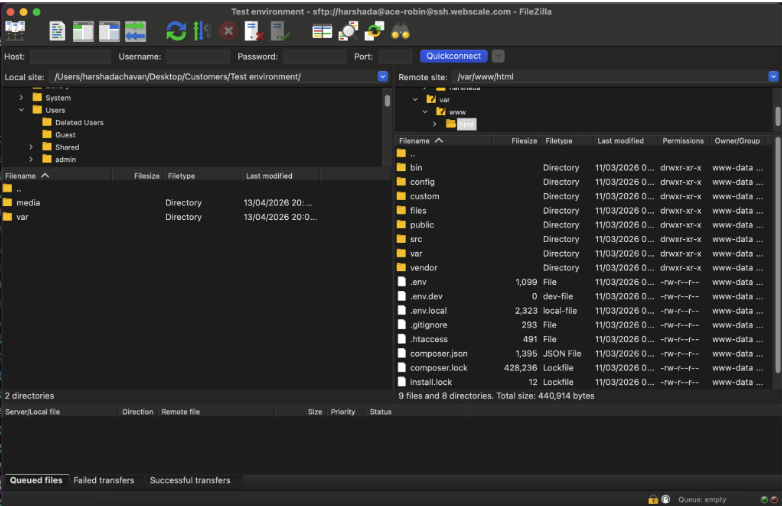782x506 pixels.
Task: Focus the Host input field
Action: [70, 56]
